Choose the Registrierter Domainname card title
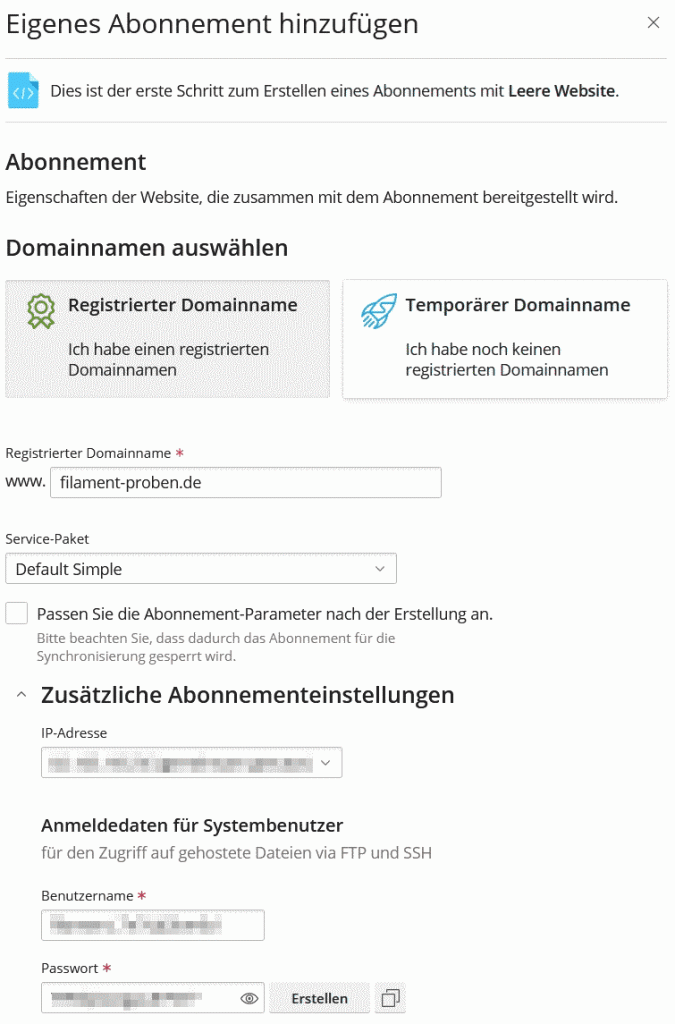The width and height of the screenshot is (675, 1024). coord(182,305)
